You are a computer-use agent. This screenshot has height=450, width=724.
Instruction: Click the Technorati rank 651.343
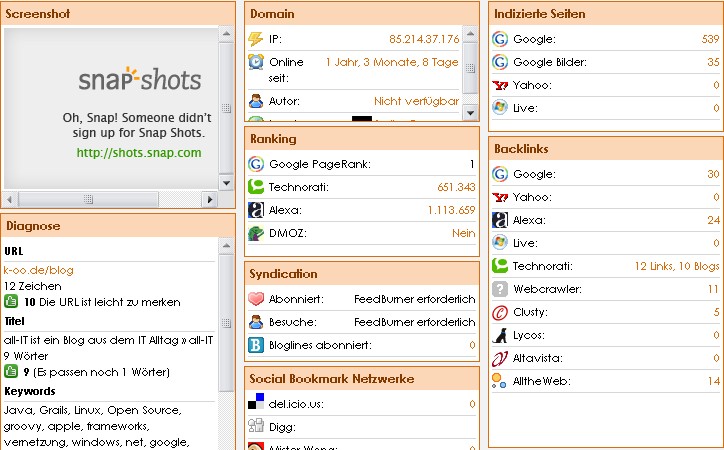(x=456, y=187)
